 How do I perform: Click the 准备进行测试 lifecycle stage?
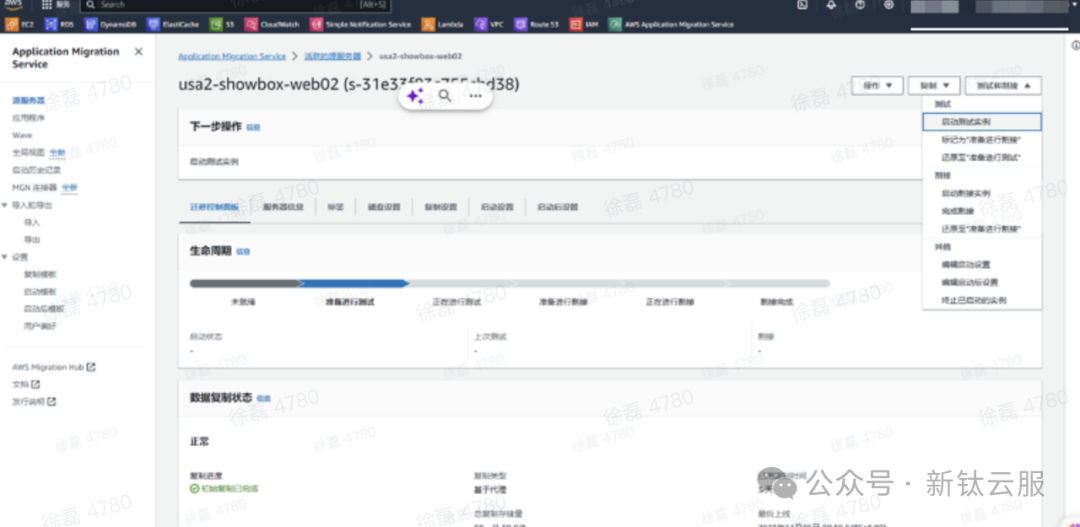click(x=350, y=302)
